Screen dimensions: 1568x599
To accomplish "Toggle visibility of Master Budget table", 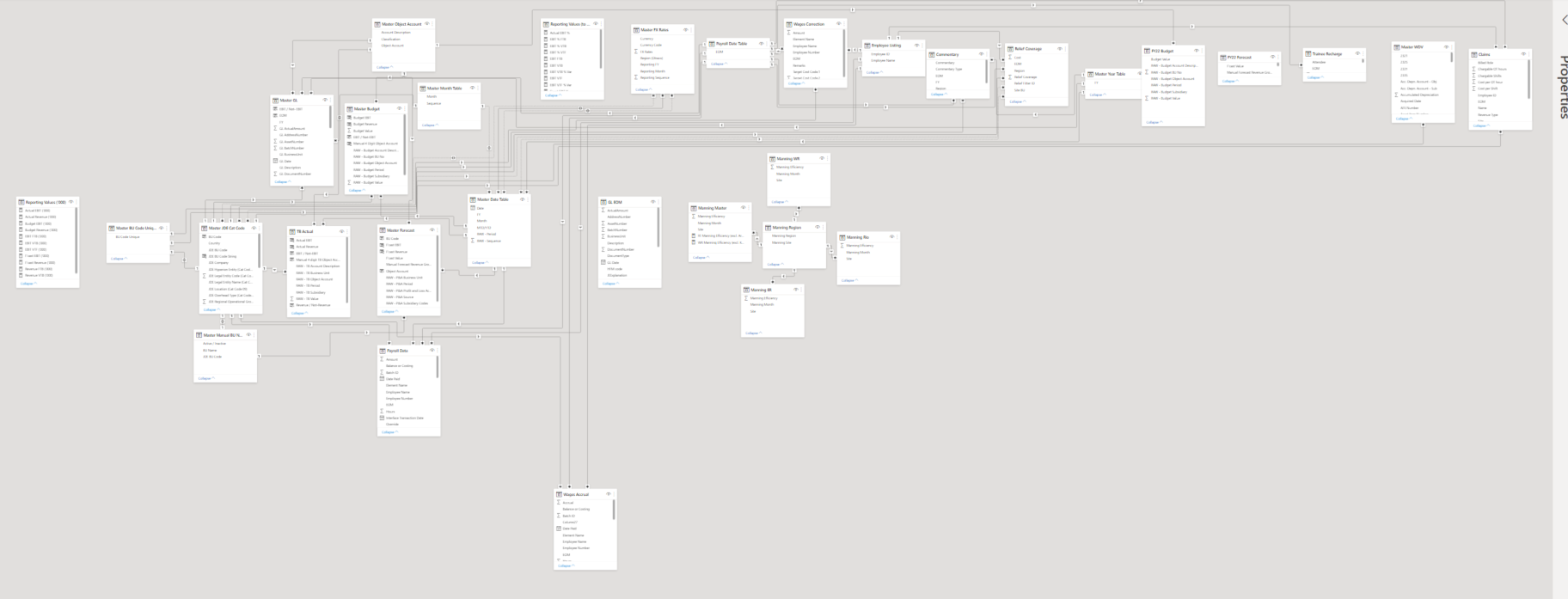I will tap(399, 108).
